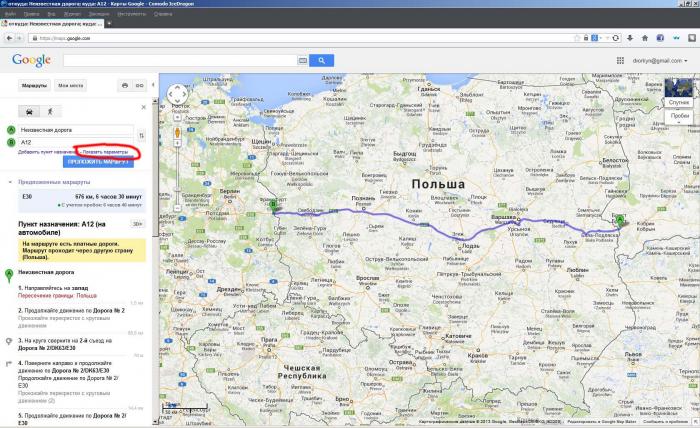Switch to the Мои места tab
The height and width of the screenshot is (428, 700).
tap(70, 86)
